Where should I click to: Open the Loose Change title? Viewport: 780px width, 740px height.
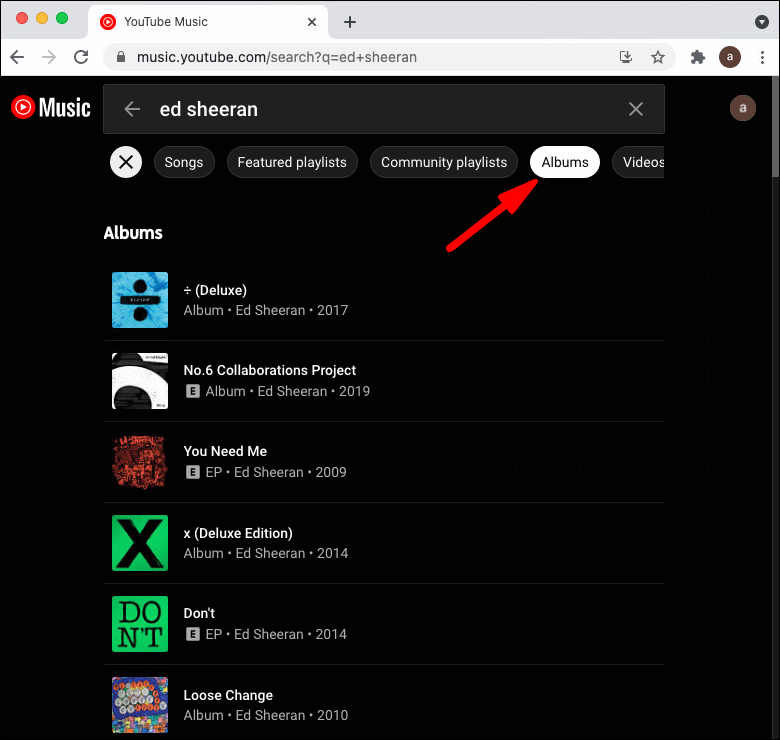[x=228, y=695]
